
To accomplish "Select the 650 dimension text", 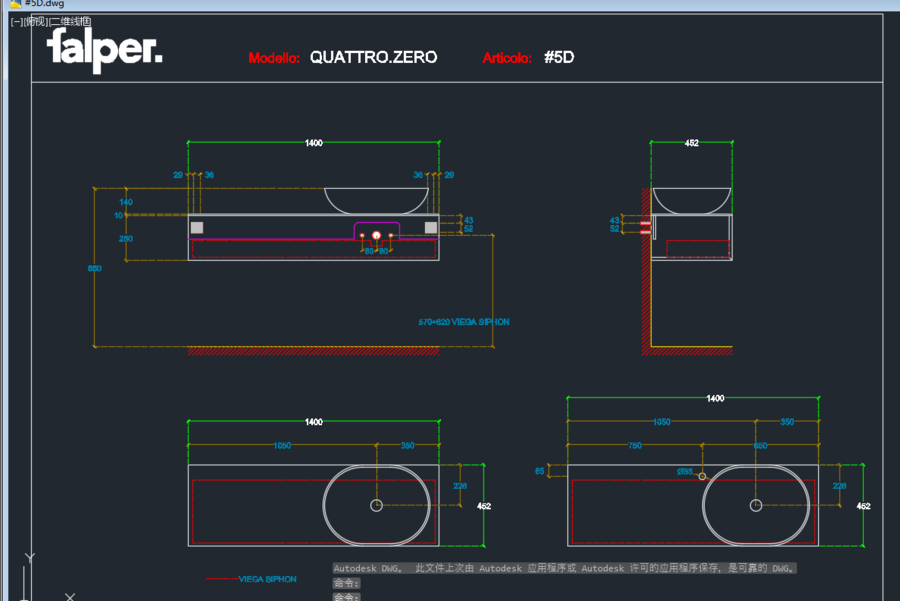I will pos(761,445).
